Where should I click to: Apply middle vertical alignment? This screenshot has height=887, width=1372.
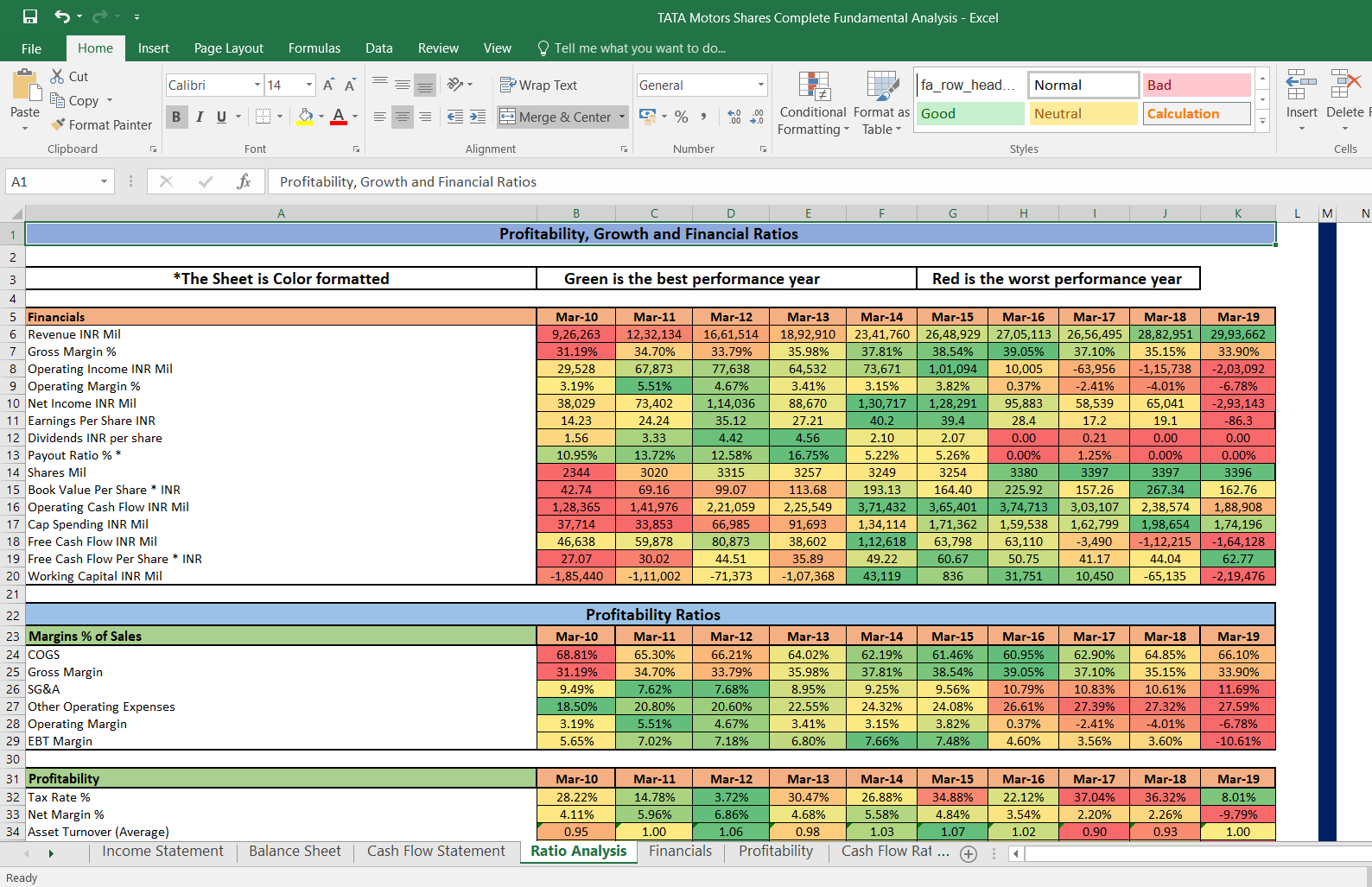click(x=403, y=85)
